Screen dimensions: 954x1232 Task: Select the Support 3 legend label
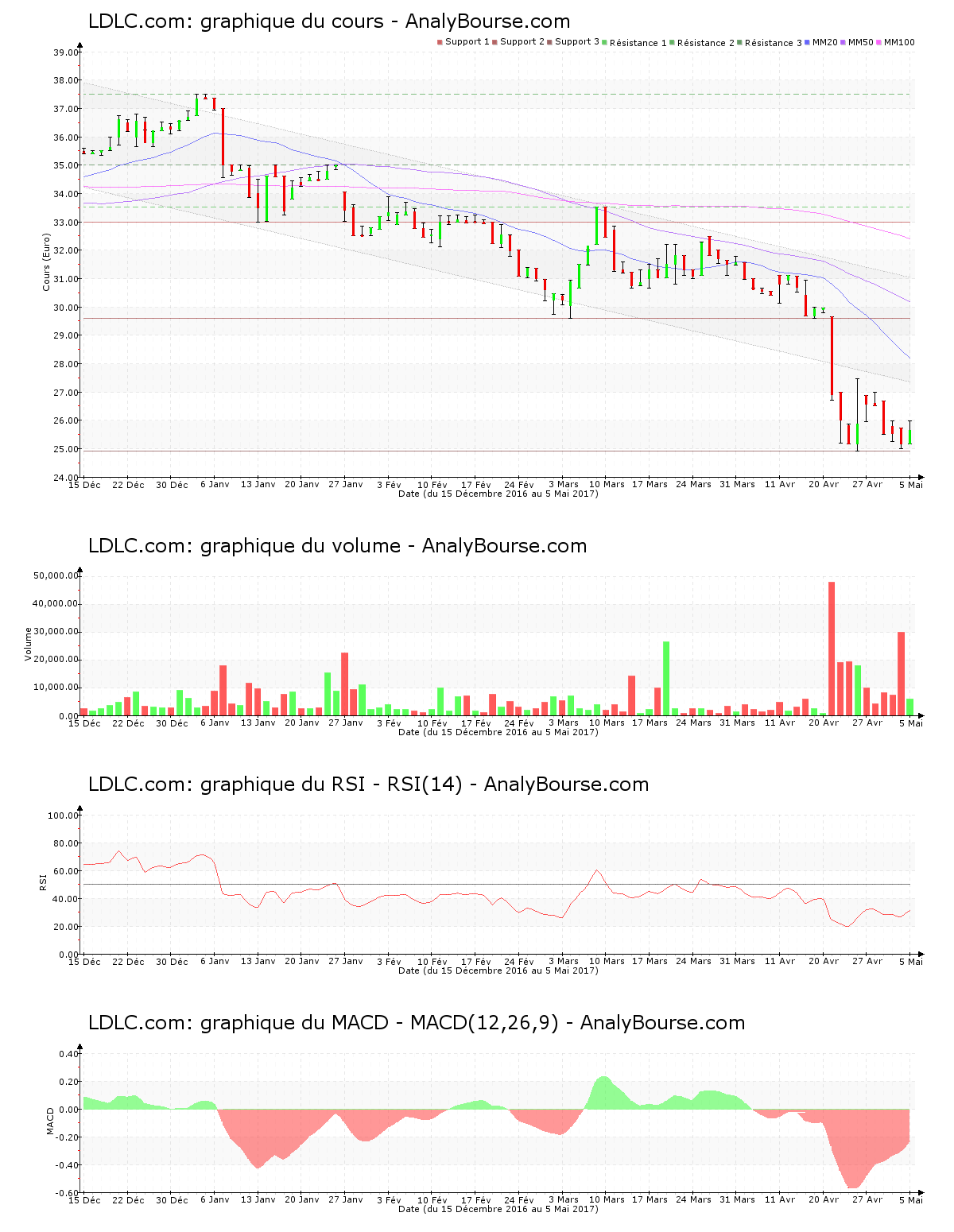pos(577,42)
